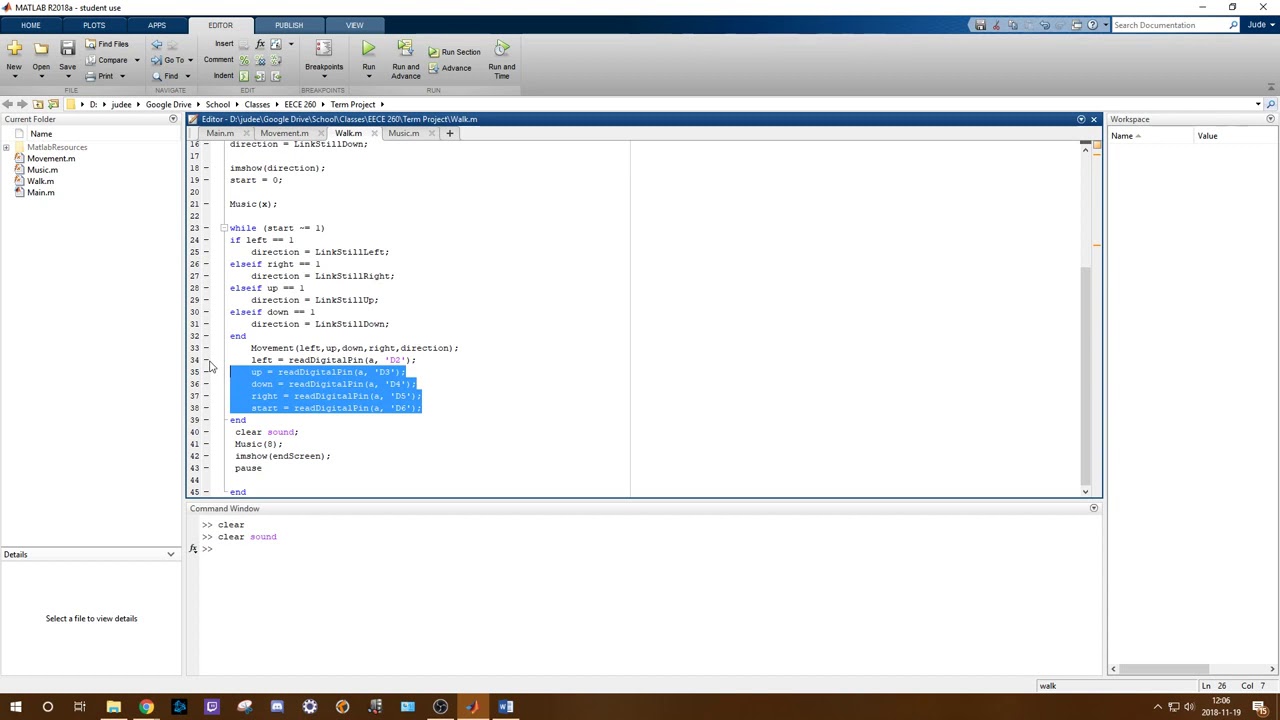The height and width of the screenshot is (720, 1280).
Task: Click the undo icon in quick access toolbar
Action: [x=1044, y=25]
